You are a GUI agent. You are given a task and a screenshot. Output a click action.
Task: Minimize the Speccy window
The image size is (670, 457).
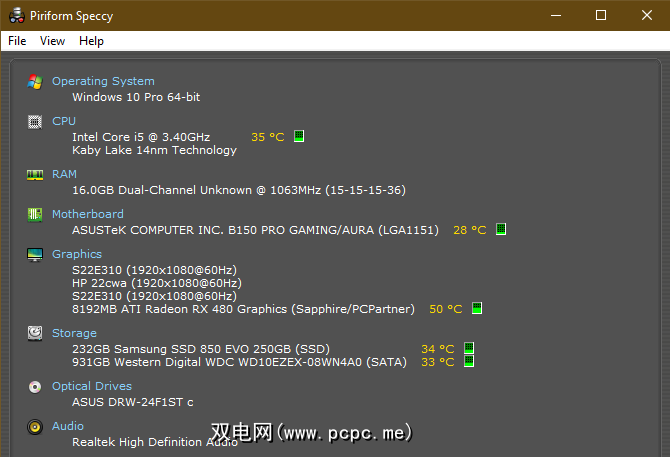[x=556, y=15]
